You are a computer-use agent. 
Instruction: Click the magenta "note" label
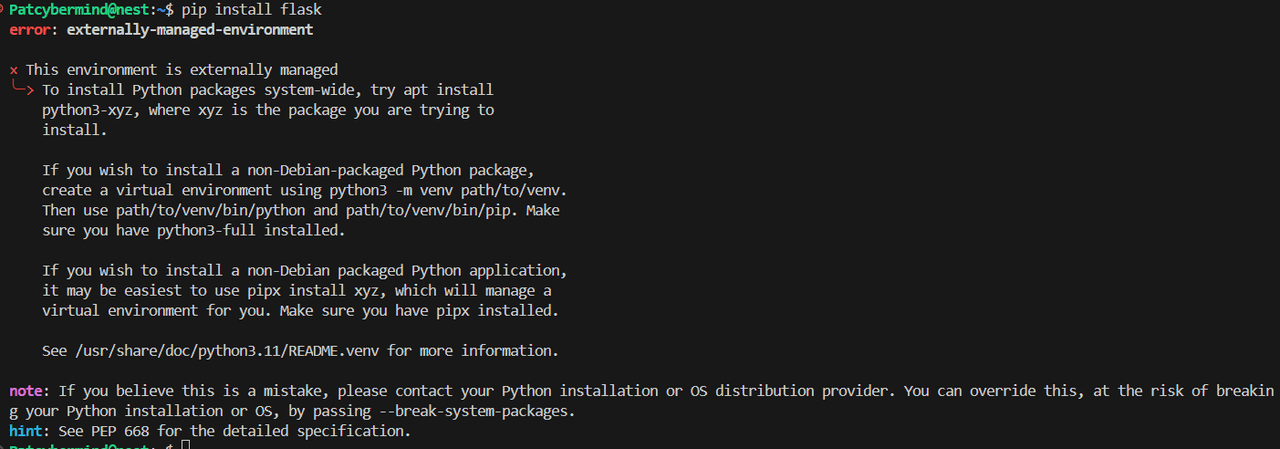click(26, 391)
